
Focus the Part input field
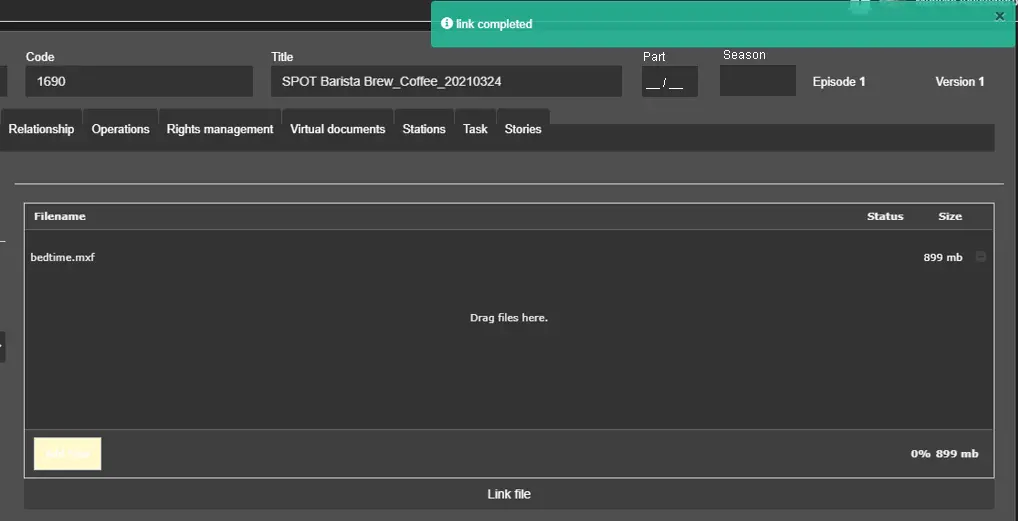click(x=669, y=83)
